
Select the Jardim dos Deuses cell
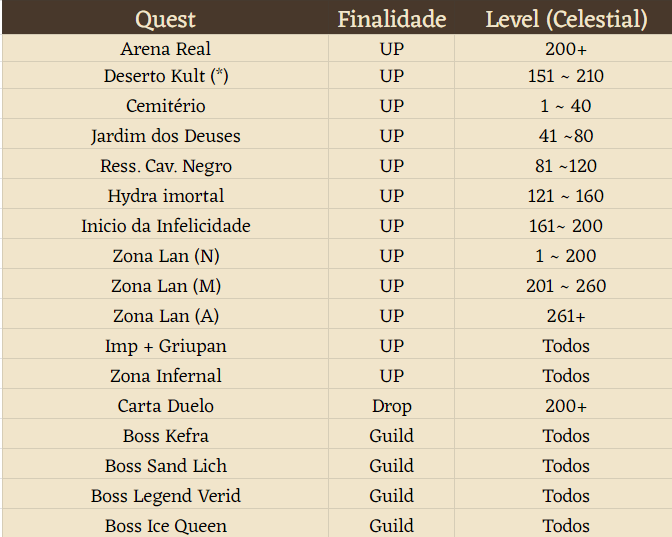(165, 134)
